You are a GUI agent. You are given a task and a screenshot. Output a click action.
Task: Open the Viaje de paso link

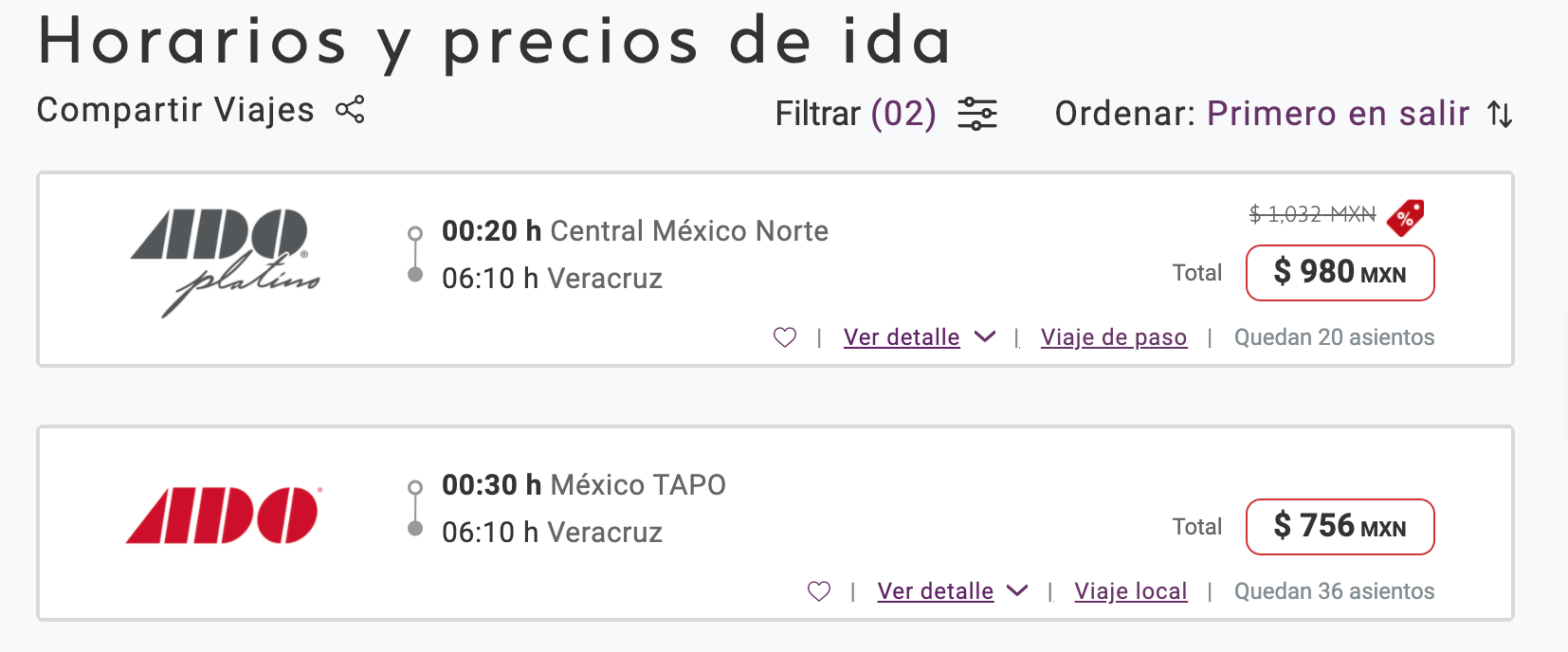point(1114,337)
